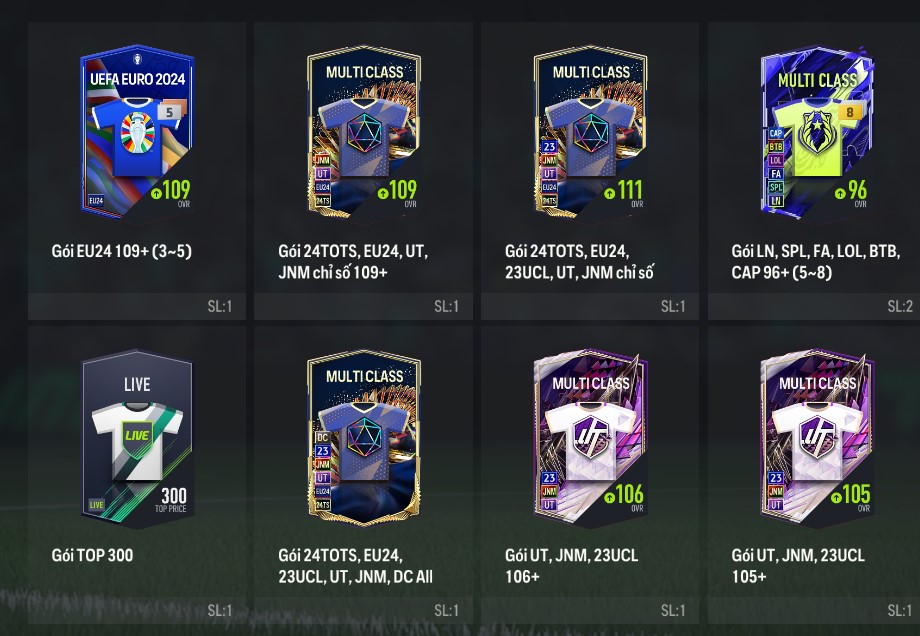This screenshot has height=636, width=920.
Task: Click Gói LN, SPL, FA, LOL, BTB title
Action: click(x=816, y=251)
